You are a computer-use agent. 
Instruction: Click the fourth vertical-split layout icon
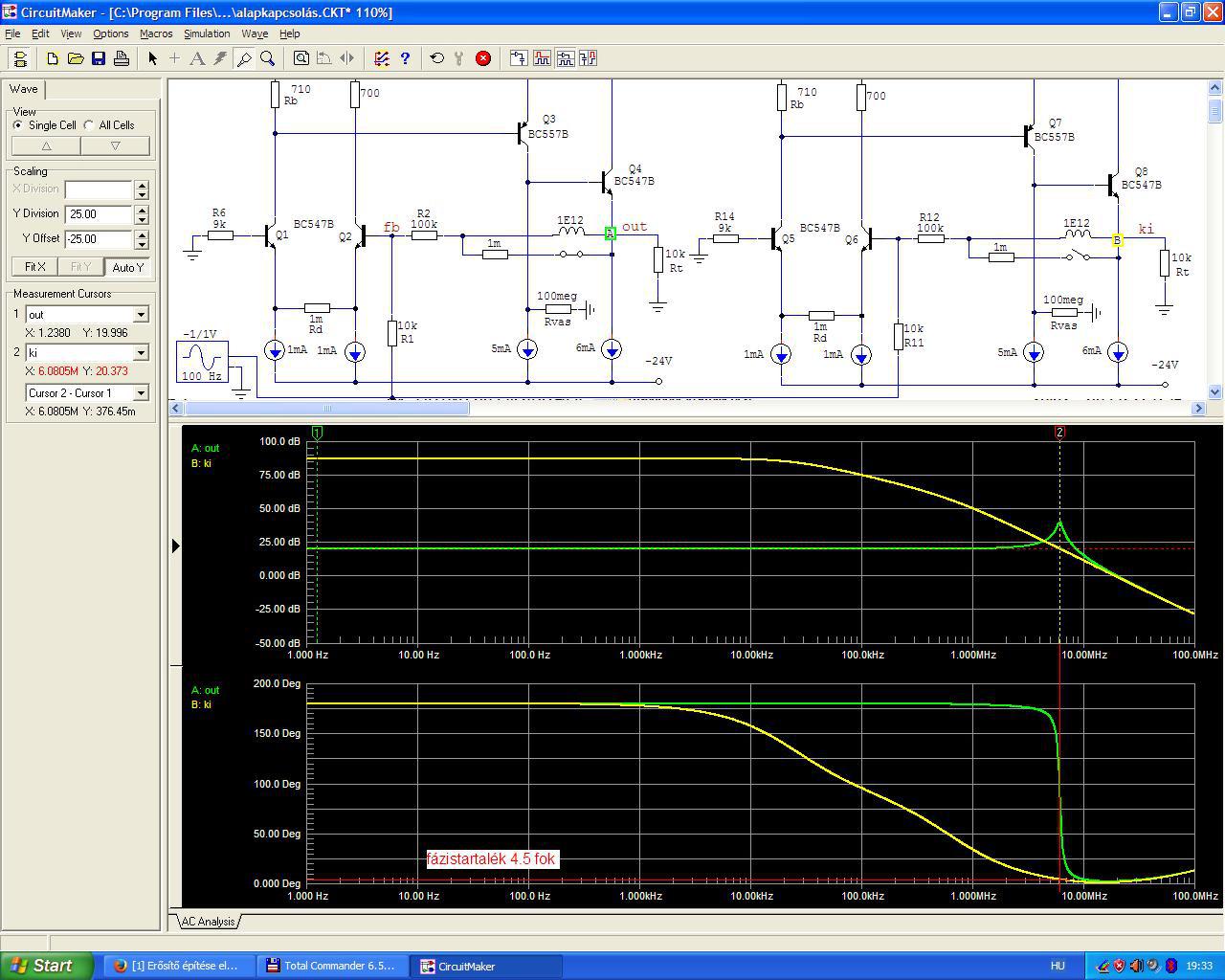[x=588, y=58]
